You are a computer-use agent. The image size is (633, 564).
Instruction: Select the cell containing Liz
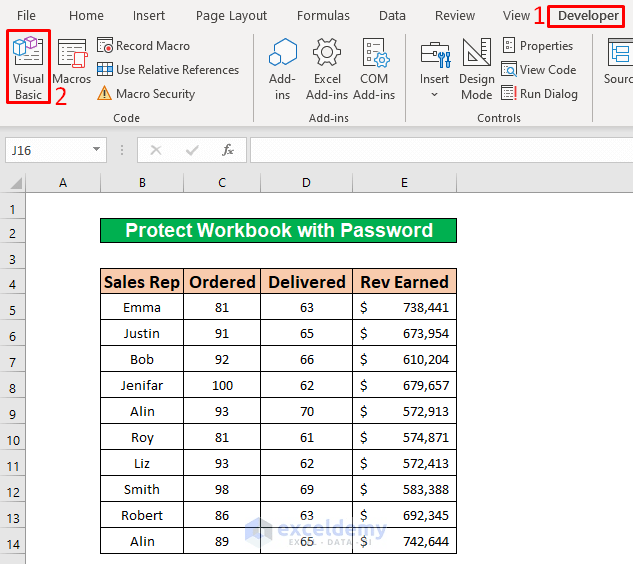pyautogui.click(x=142, y=463)
